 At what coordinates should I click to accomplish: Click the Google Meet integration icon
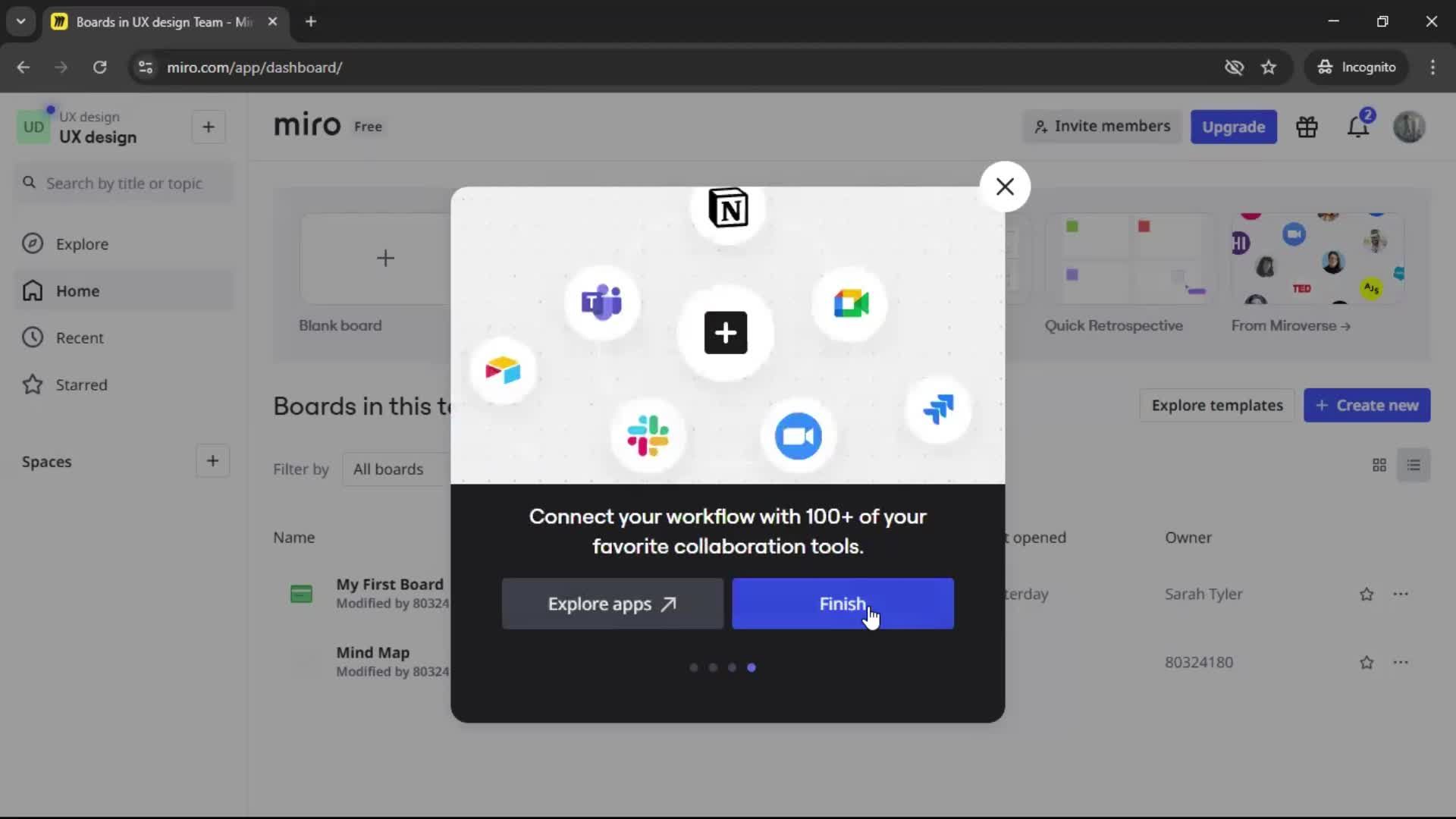pos(851,303)
